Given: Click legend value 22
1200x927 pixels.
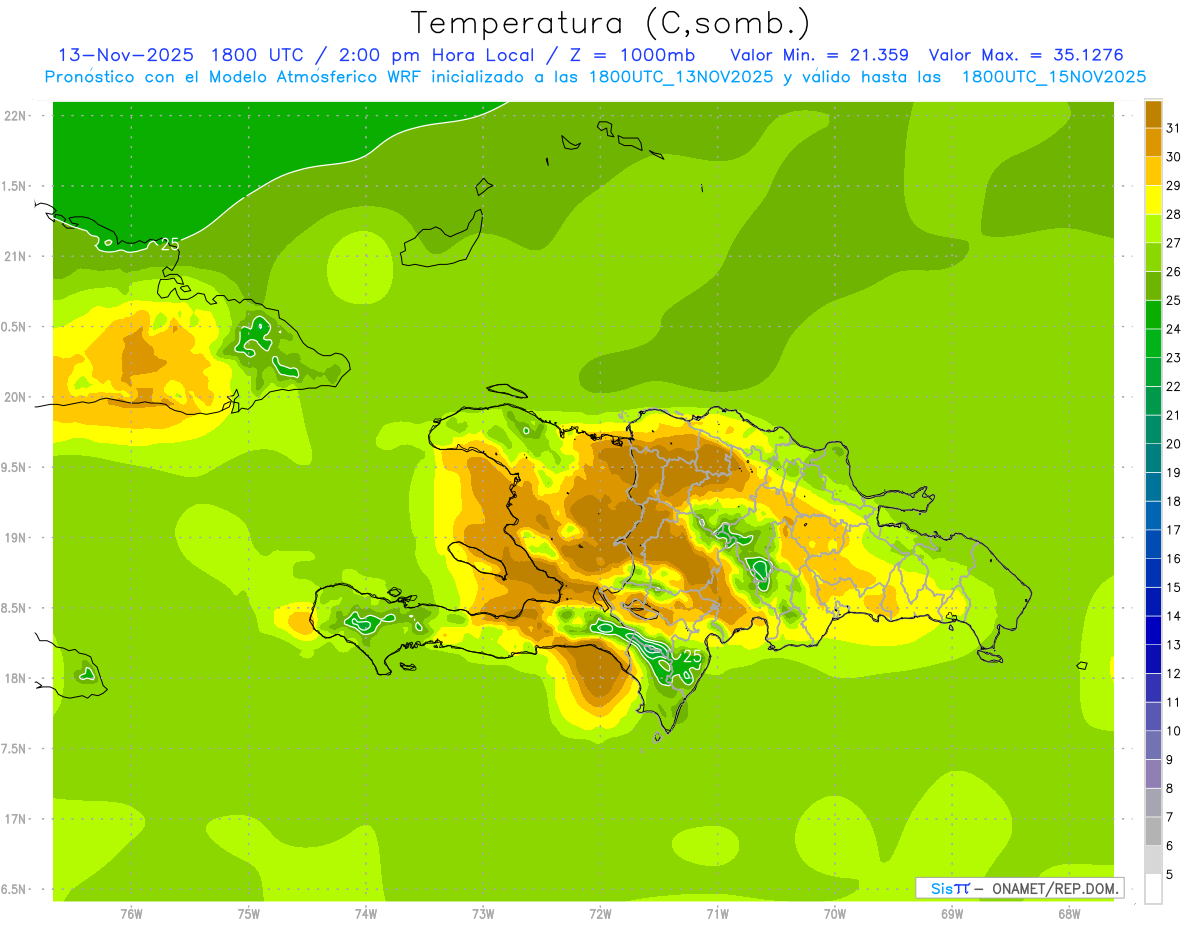Looking at the screenshot, I should 1174,386.
